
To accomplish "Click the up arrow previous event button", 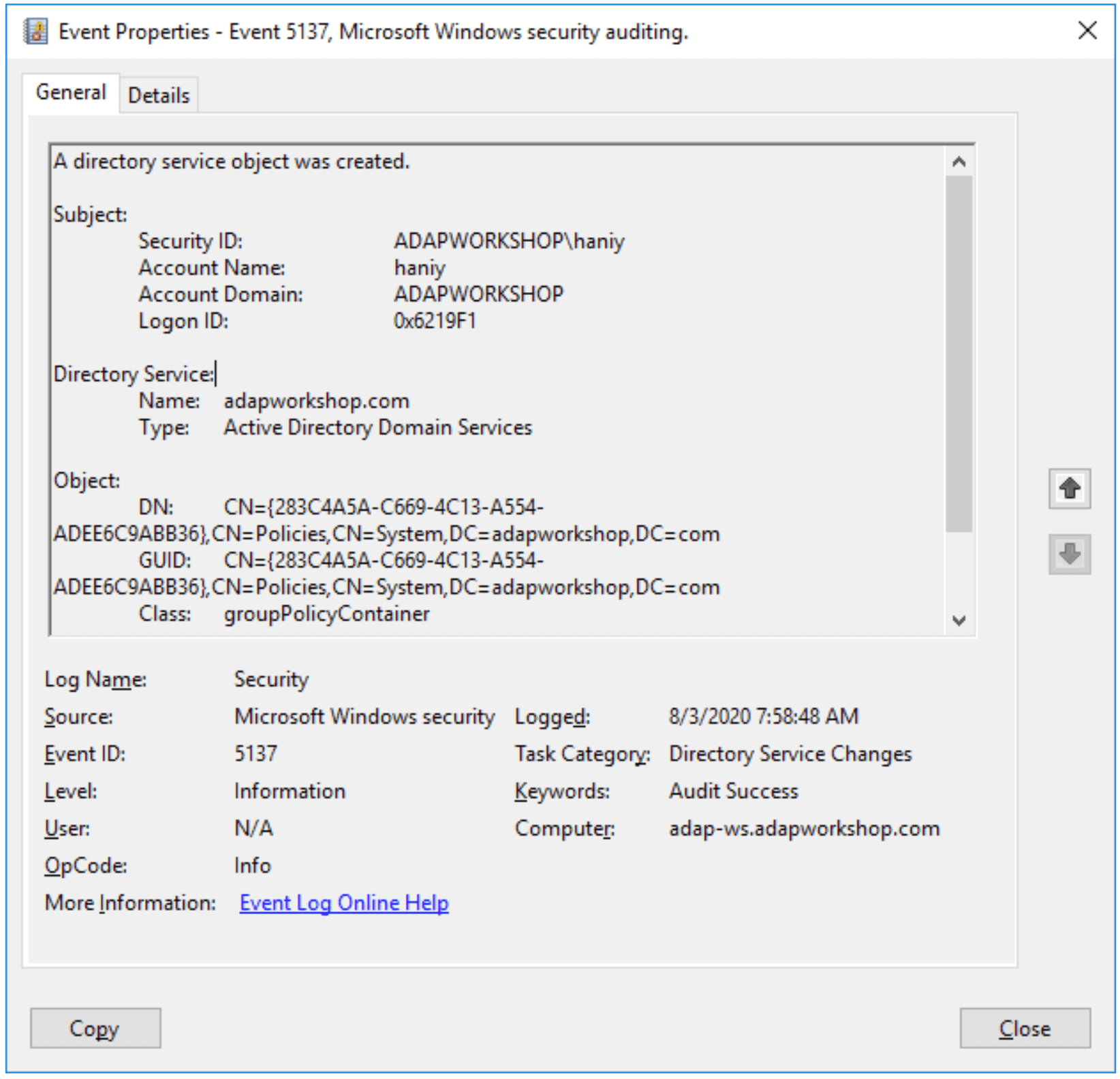I will pos(1069,488).
